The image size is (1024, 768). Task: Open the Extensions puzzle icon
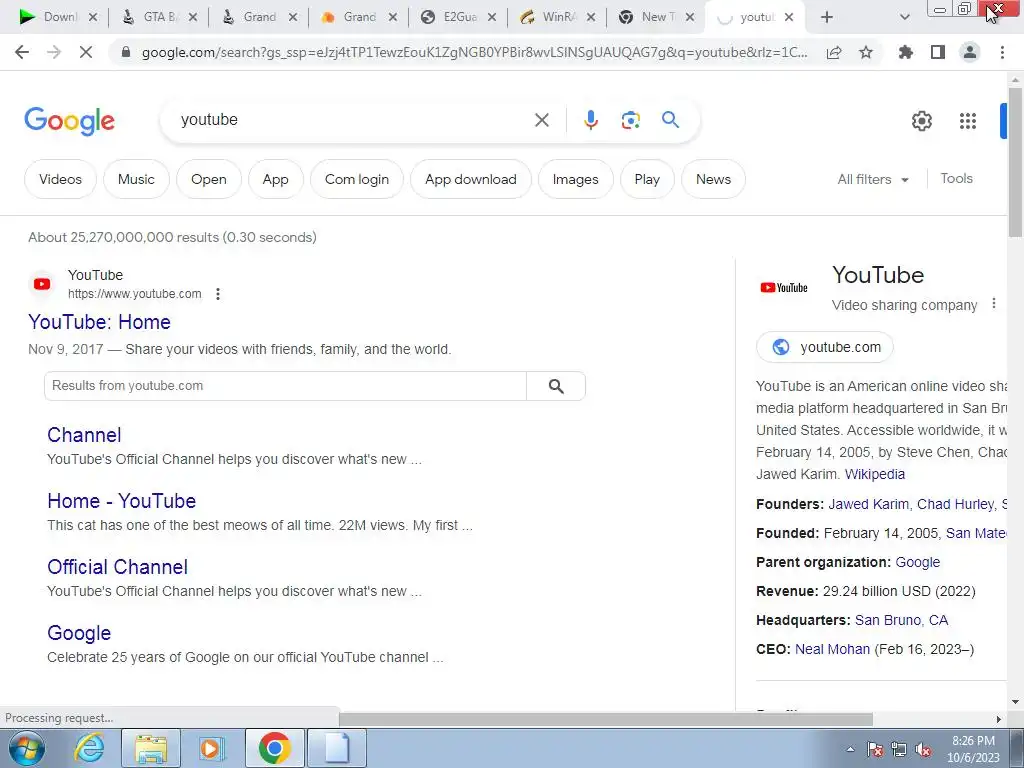906,52
